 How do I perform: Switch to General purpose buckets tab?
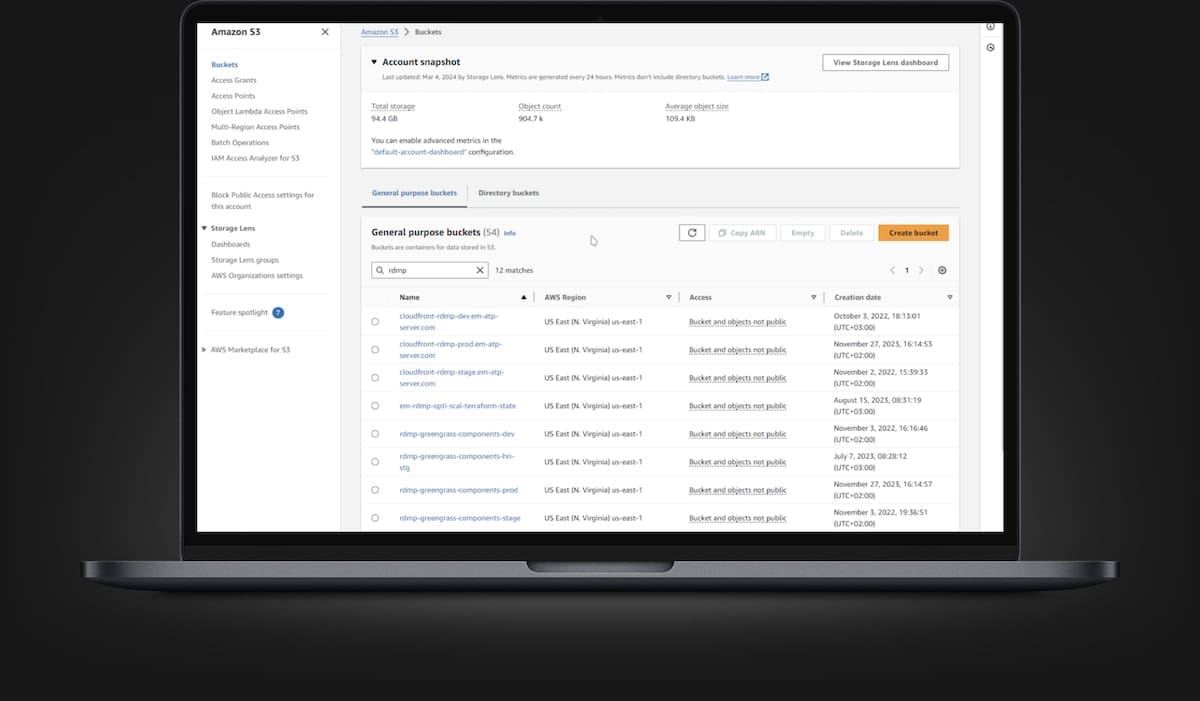click(414, 193)
